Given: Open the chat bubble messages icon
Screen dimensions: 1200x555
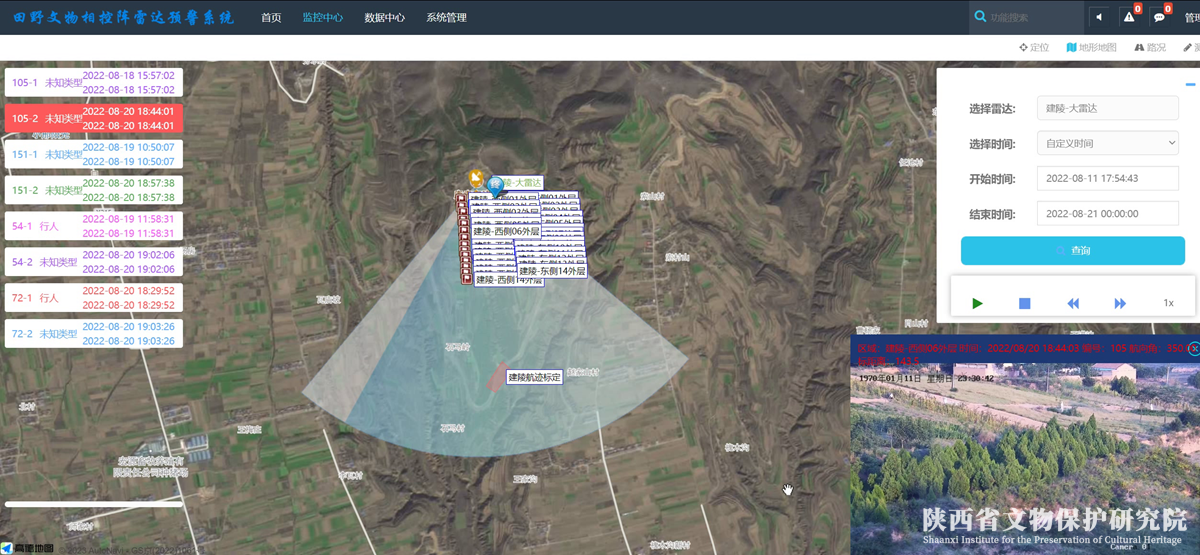Looking at the screenshot, I should pyautogui.click(x=1159, y=17).
